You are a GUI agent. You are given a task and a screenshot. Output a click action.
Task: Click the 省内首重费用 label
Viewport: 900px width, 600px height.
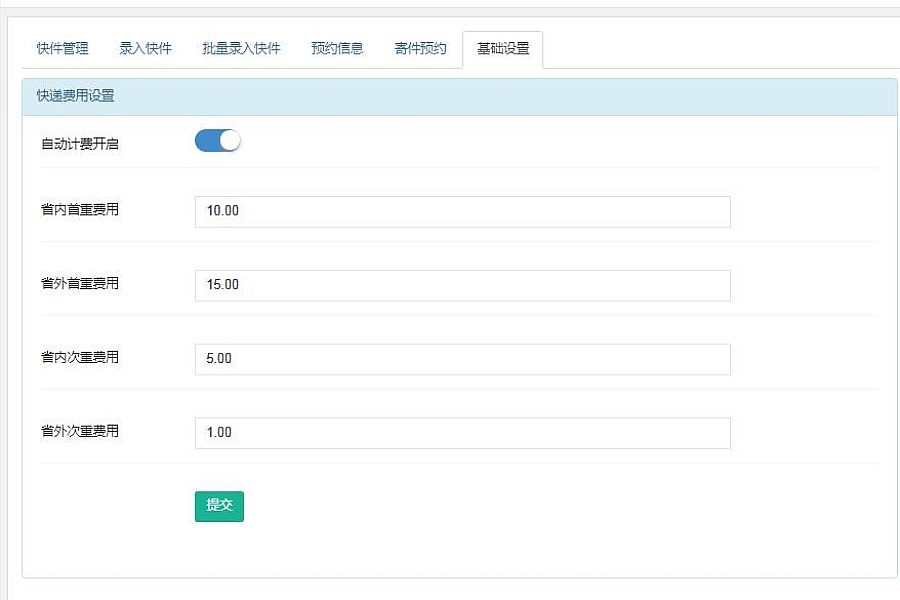(80, 210)
